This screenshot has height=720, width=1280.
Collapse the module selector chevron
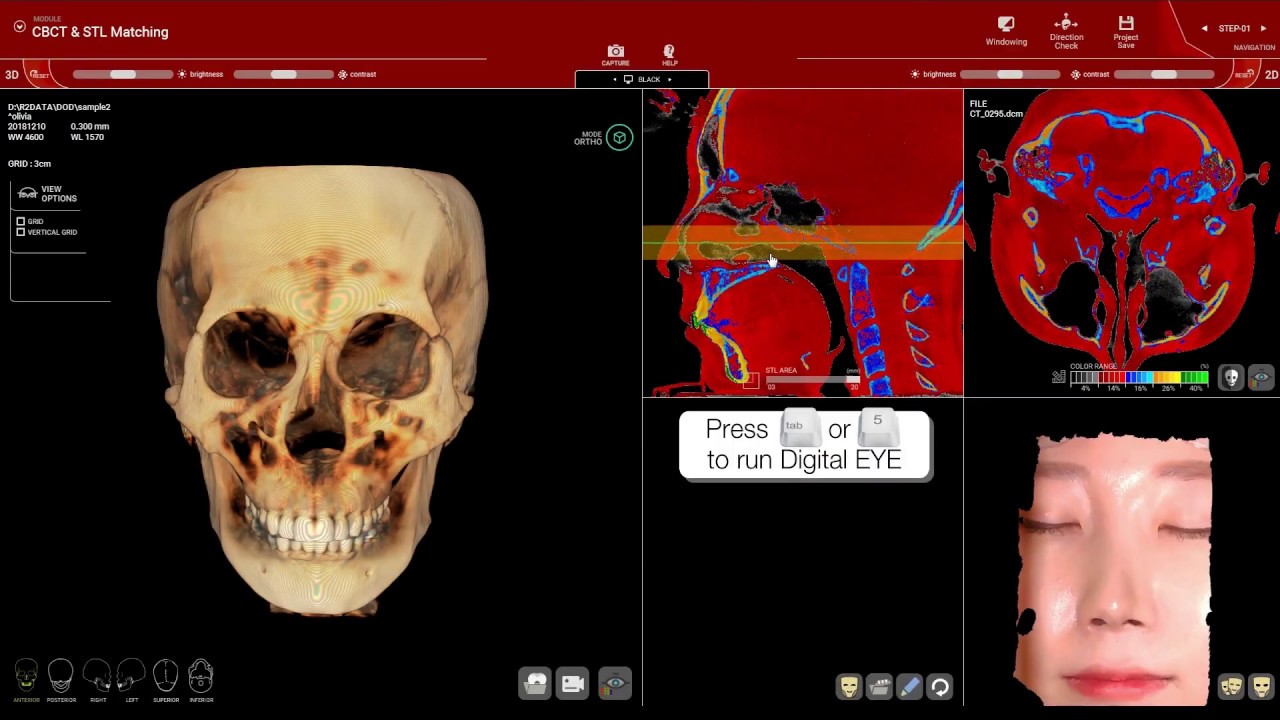tap(19, 26)
